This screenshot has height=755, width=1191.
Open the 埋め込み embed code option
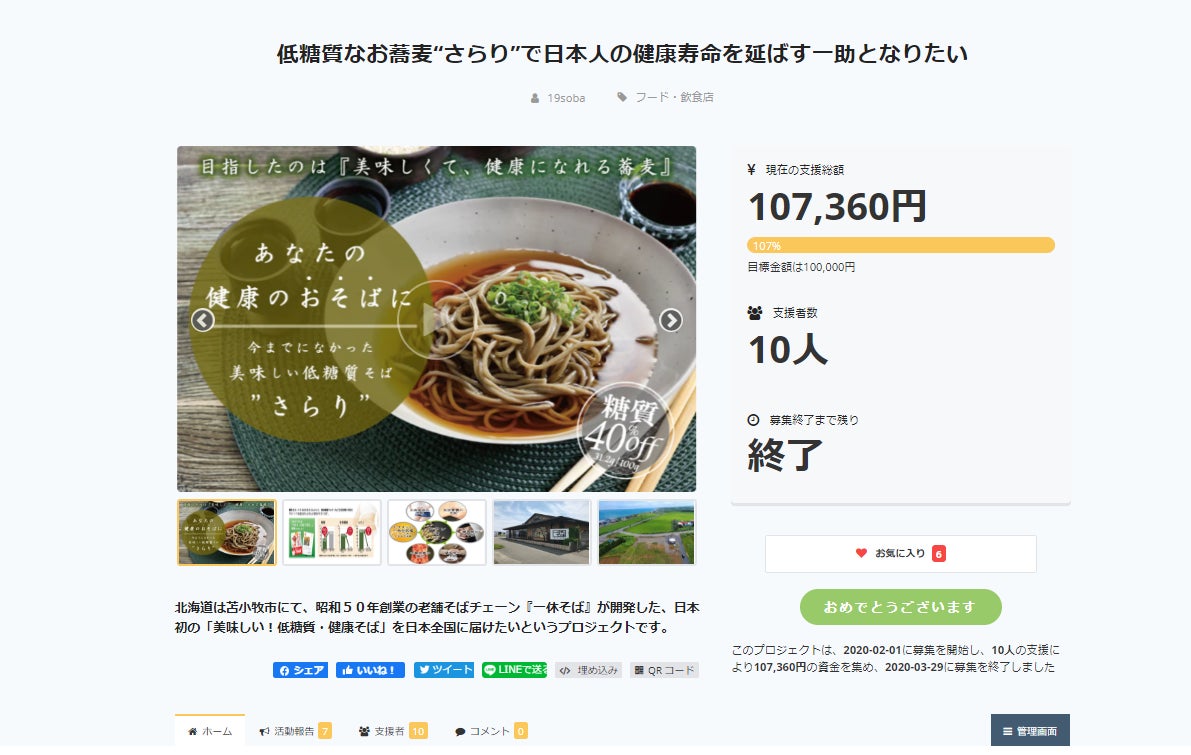click(x=588, y=670)
